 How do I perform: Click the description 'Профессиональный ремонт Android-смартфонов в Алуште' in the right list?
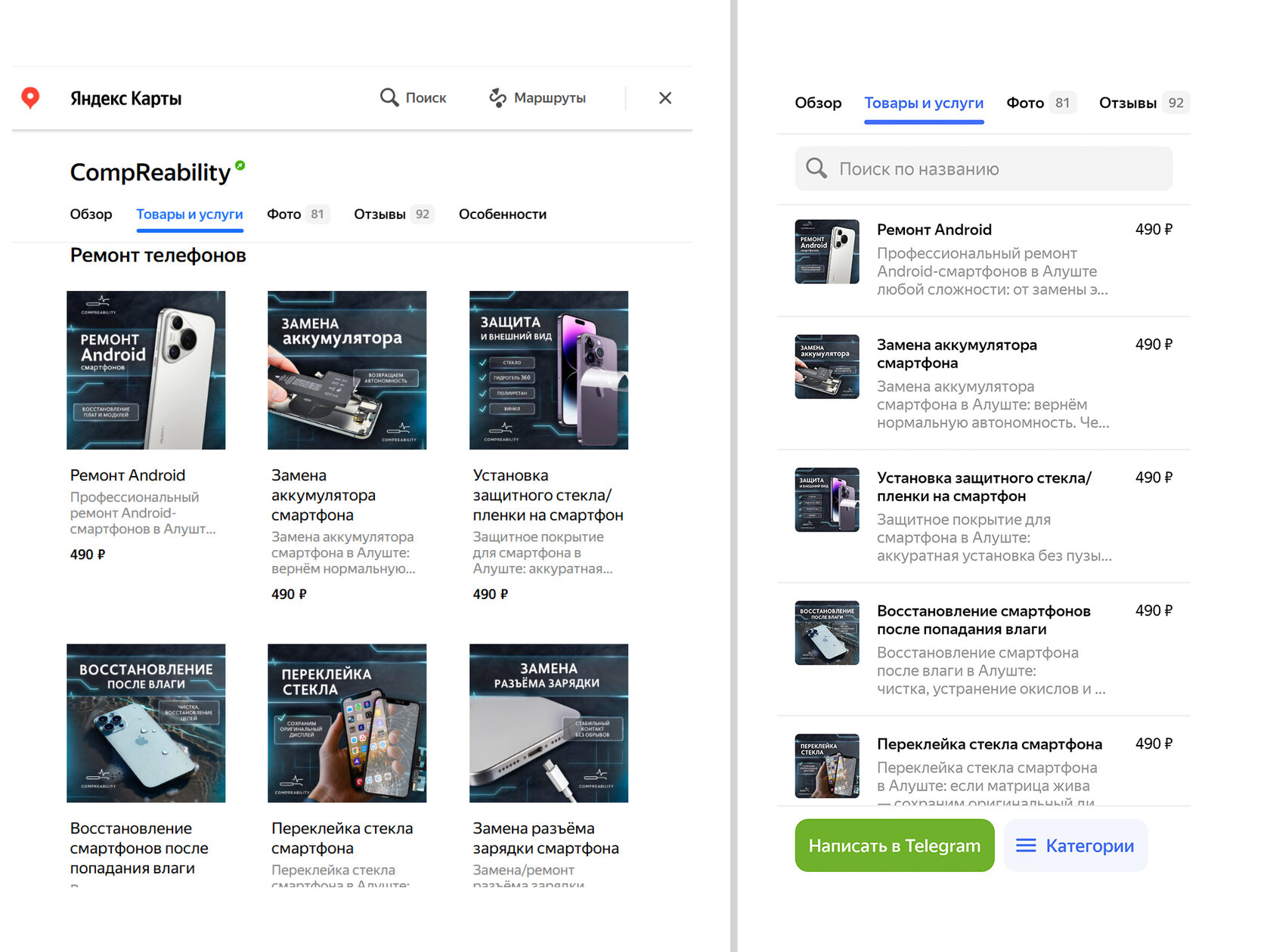pos(993,271)
